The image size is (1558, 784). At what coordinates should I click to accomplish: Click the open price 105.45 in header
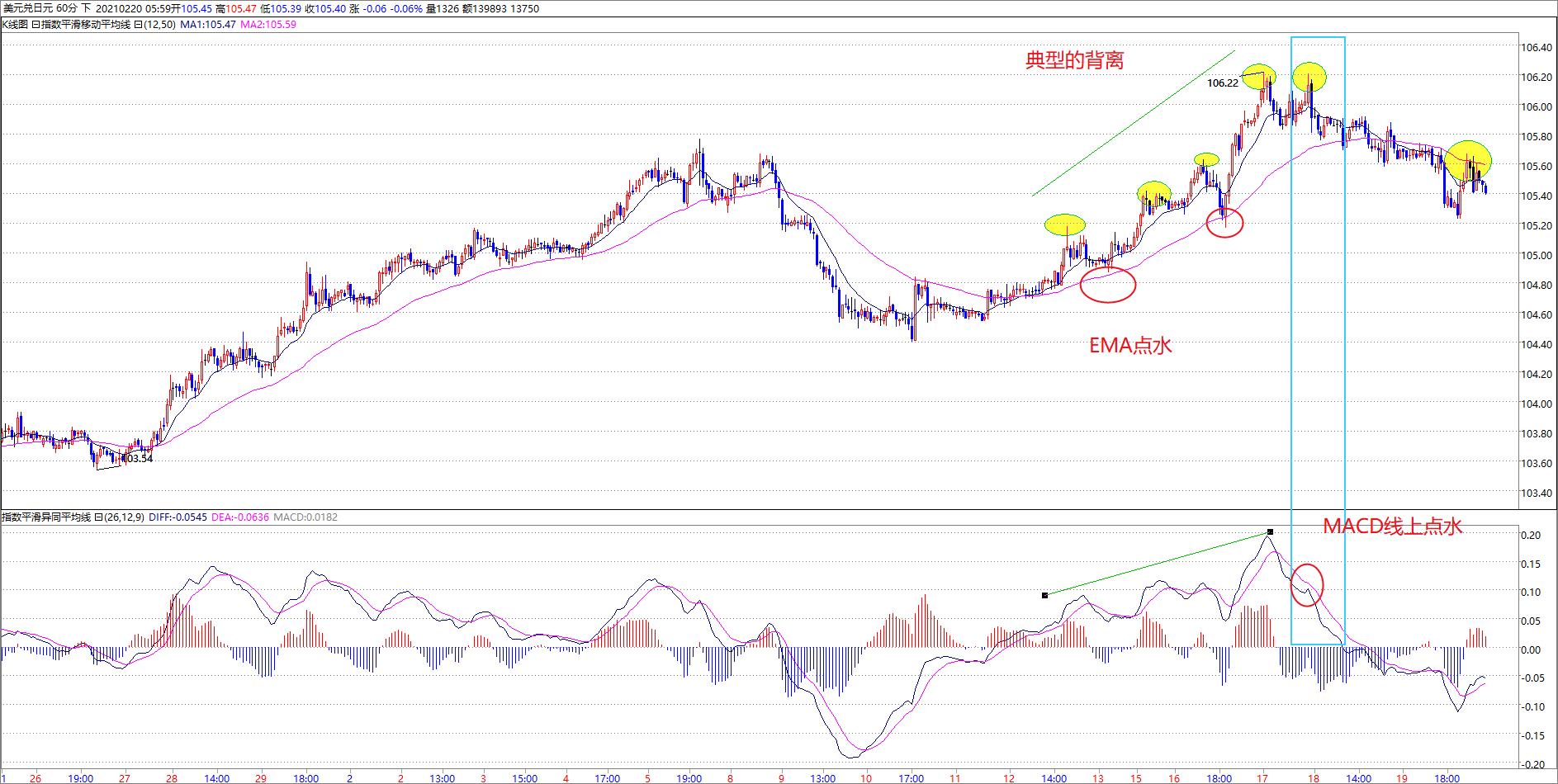pos(197,8)
